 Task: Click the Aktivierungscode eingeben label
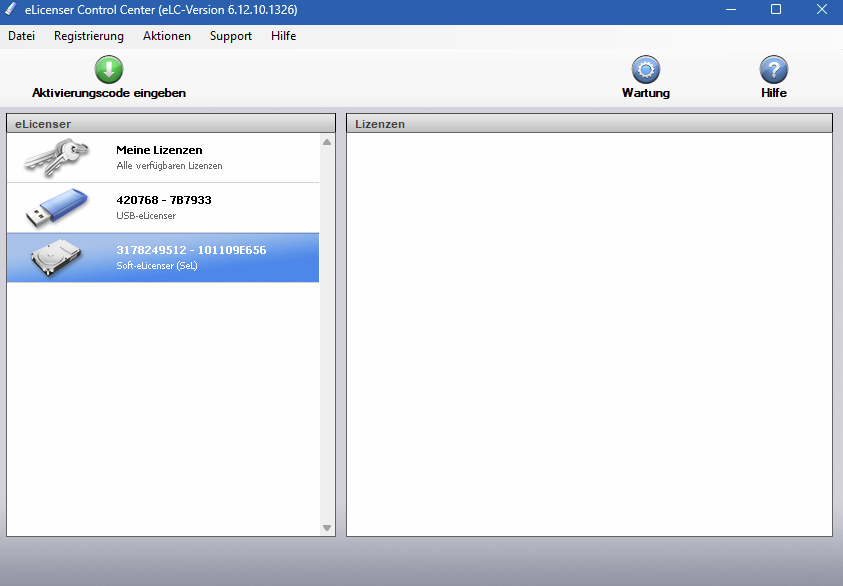coord(109,93)
